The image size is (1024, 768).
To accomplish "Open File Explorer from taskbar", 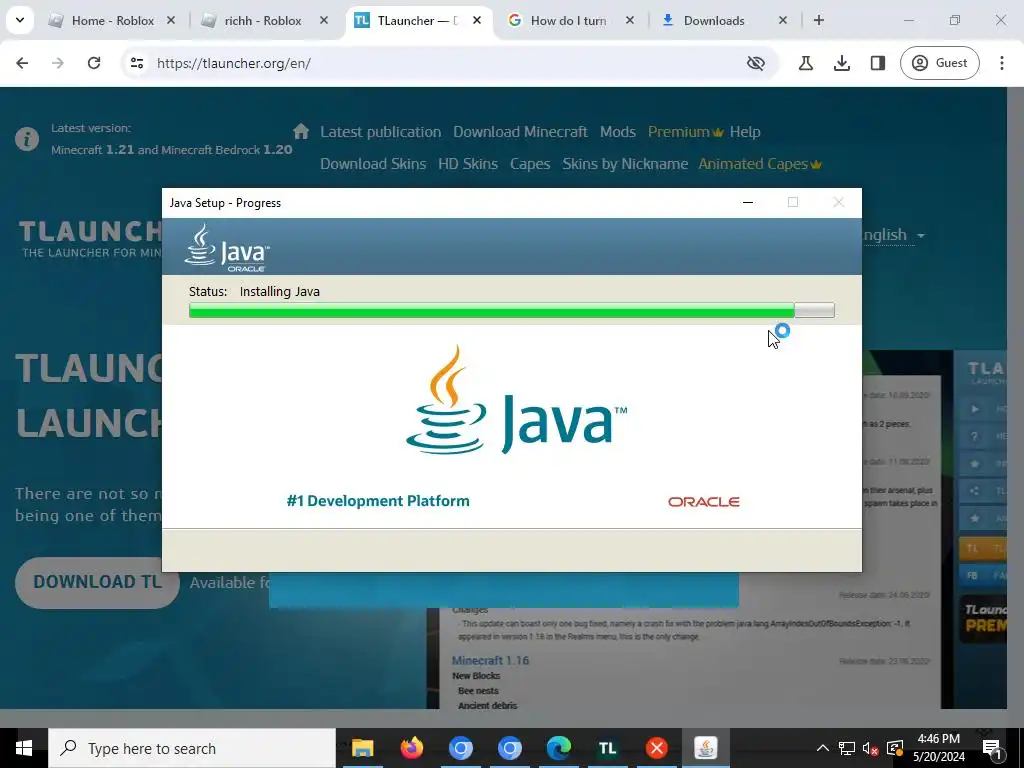I will pos(362,748).
